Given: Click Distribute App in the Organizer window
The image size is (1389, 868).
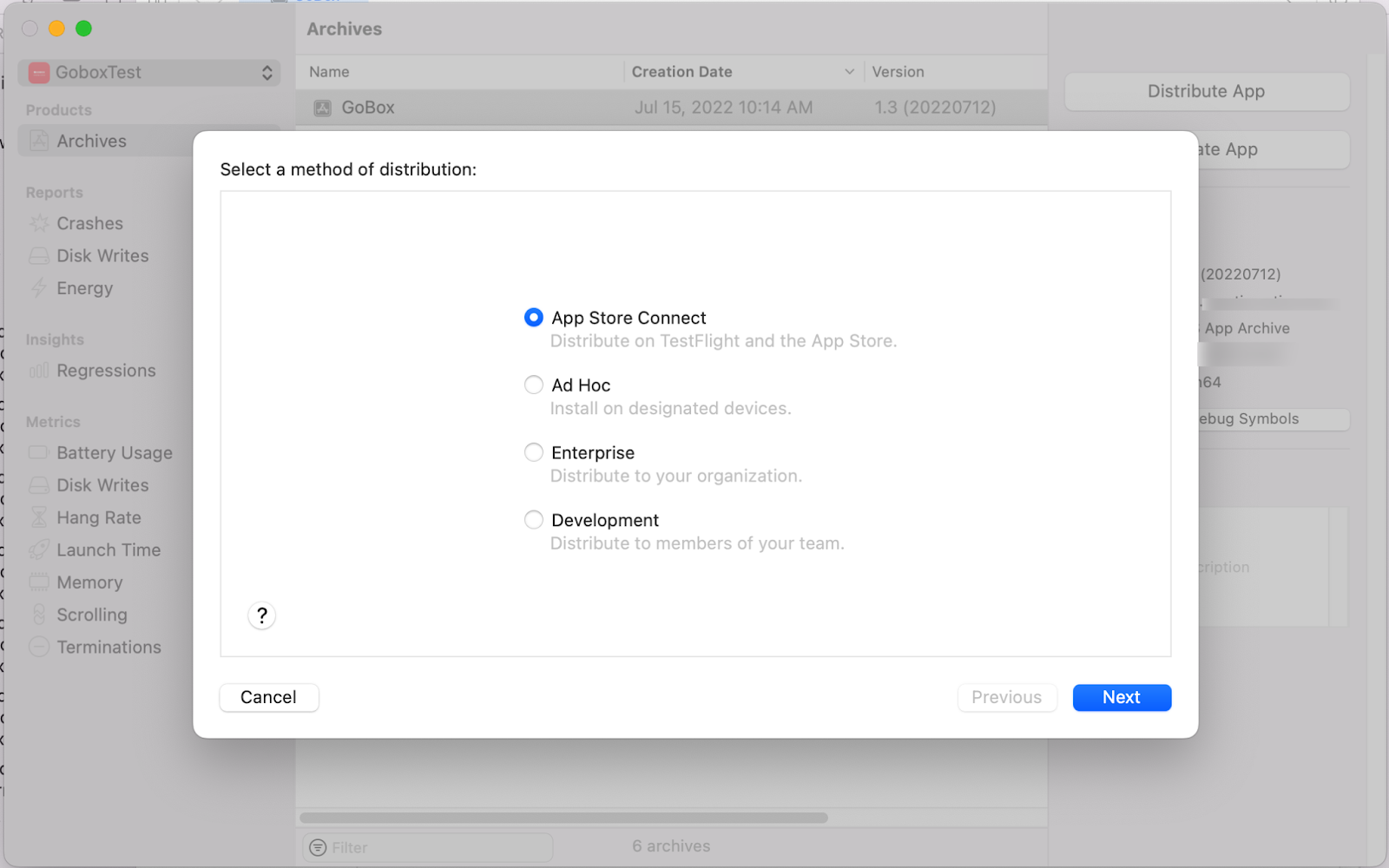Looking at the screenshot, I should coord(1207,91).
